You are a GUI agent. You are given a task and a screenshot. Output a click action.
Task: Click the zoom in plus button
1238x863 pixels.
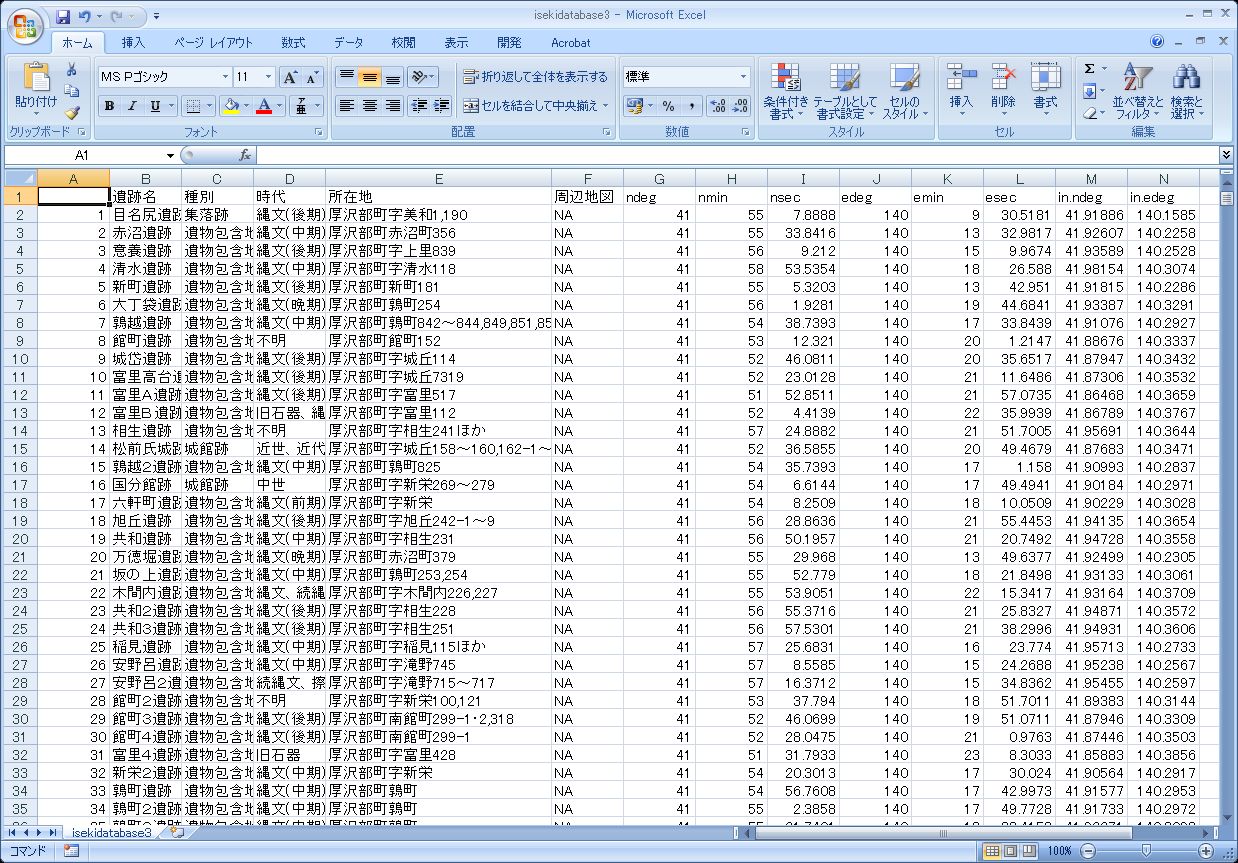(1206, 851)
